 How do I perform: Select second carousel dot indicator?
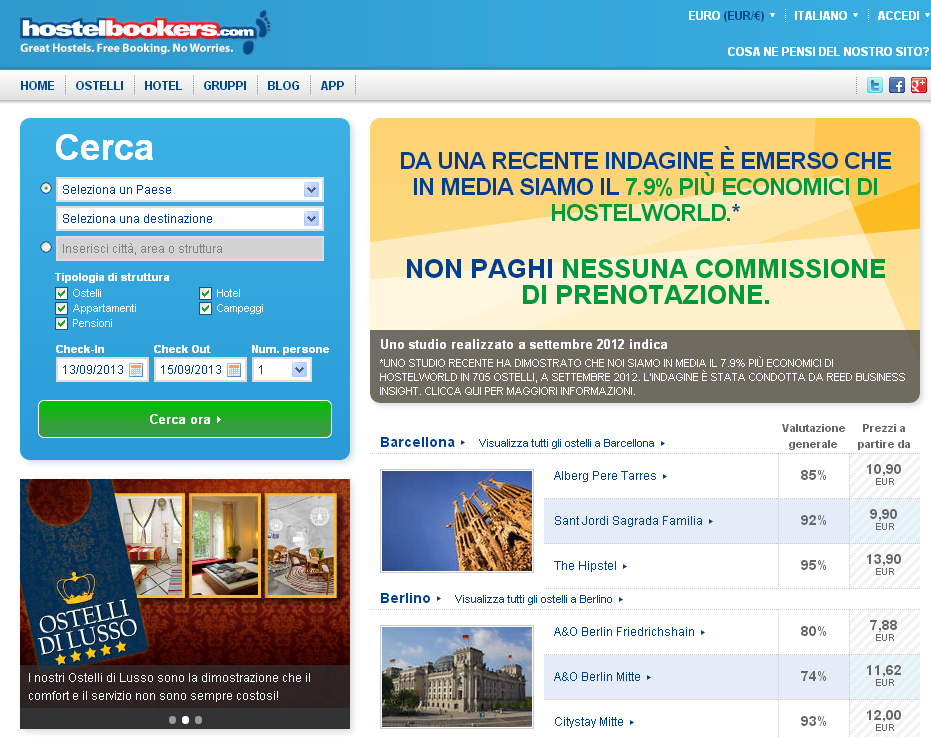point(185,720)
